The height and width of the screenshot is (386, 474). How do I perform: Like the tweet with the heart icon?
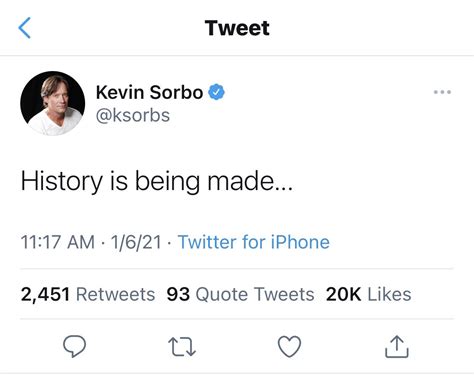coord(289,347)
